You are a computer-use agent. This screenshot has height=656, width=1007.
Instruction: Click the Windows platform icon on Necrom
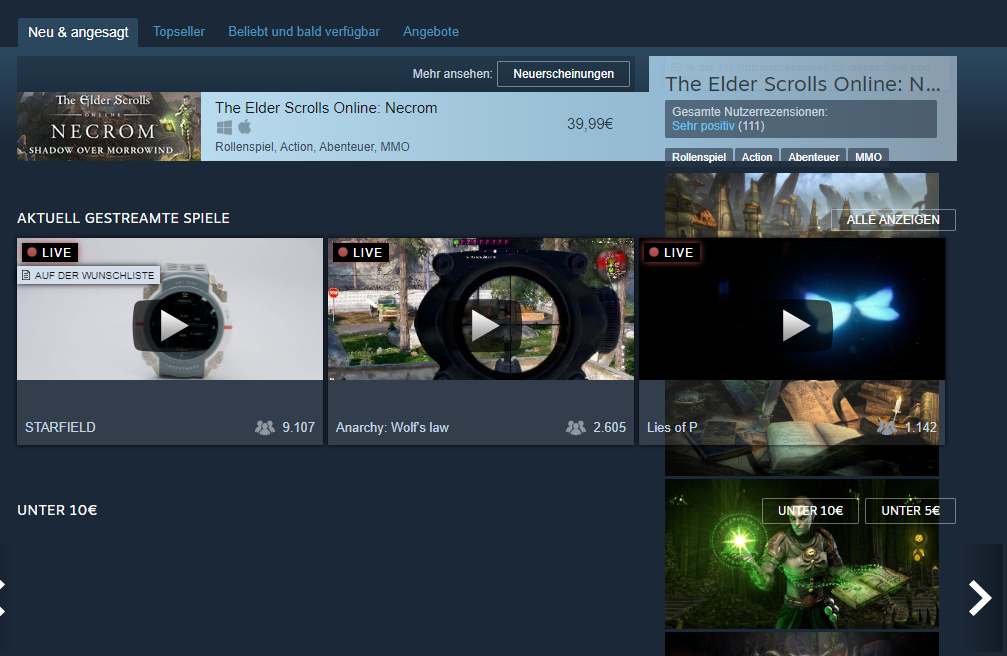pos(224,127)
